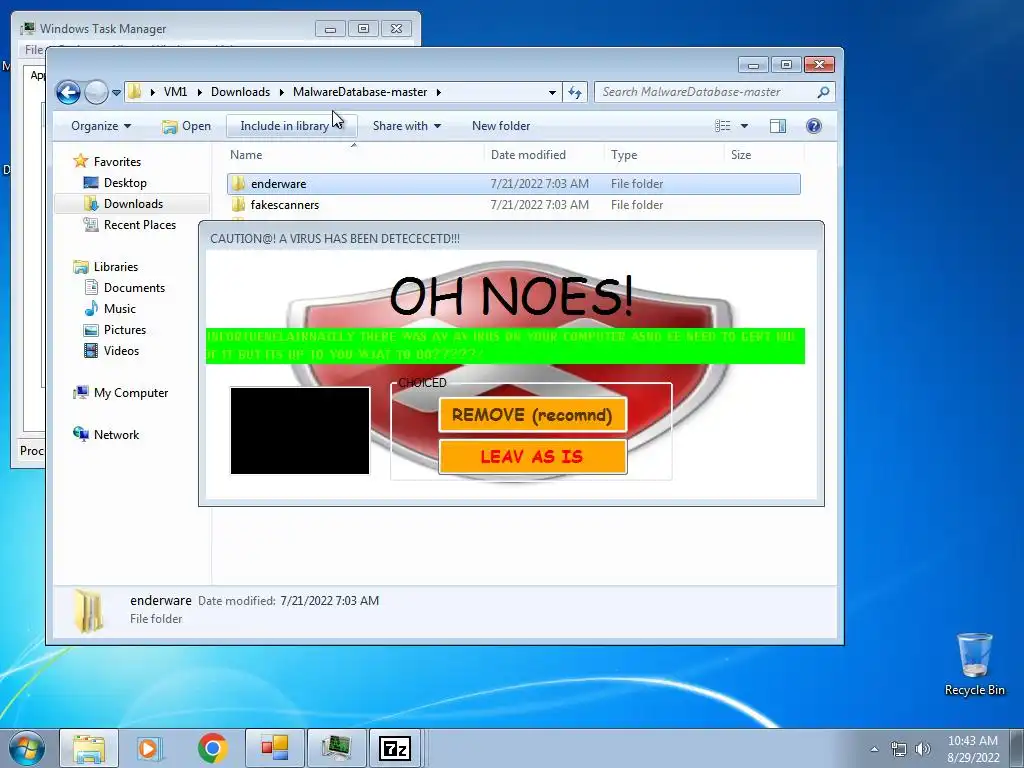Open Google Chrome from the taskbar
The image size is (1024, 768).
212,748
